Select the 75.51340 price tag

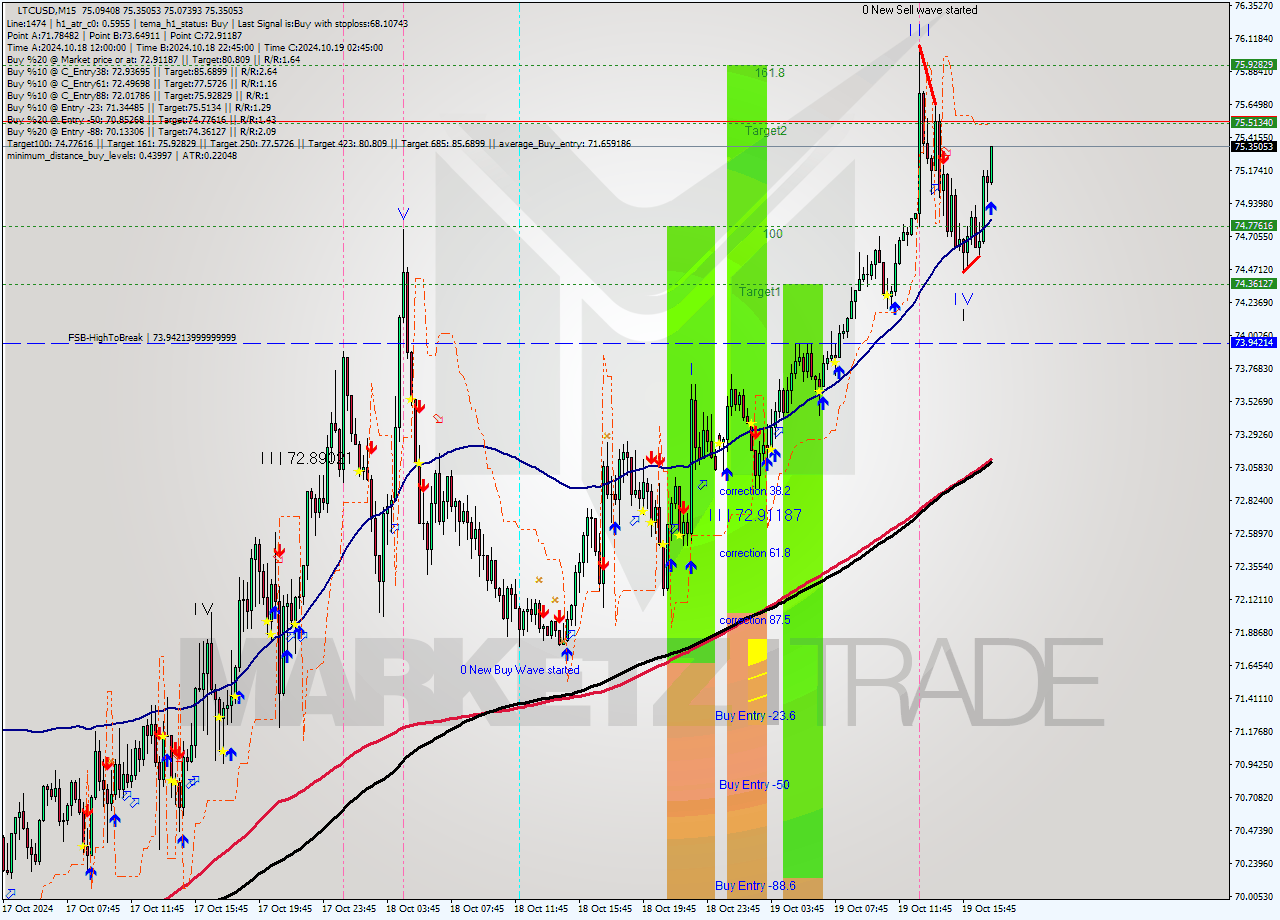1254,122
